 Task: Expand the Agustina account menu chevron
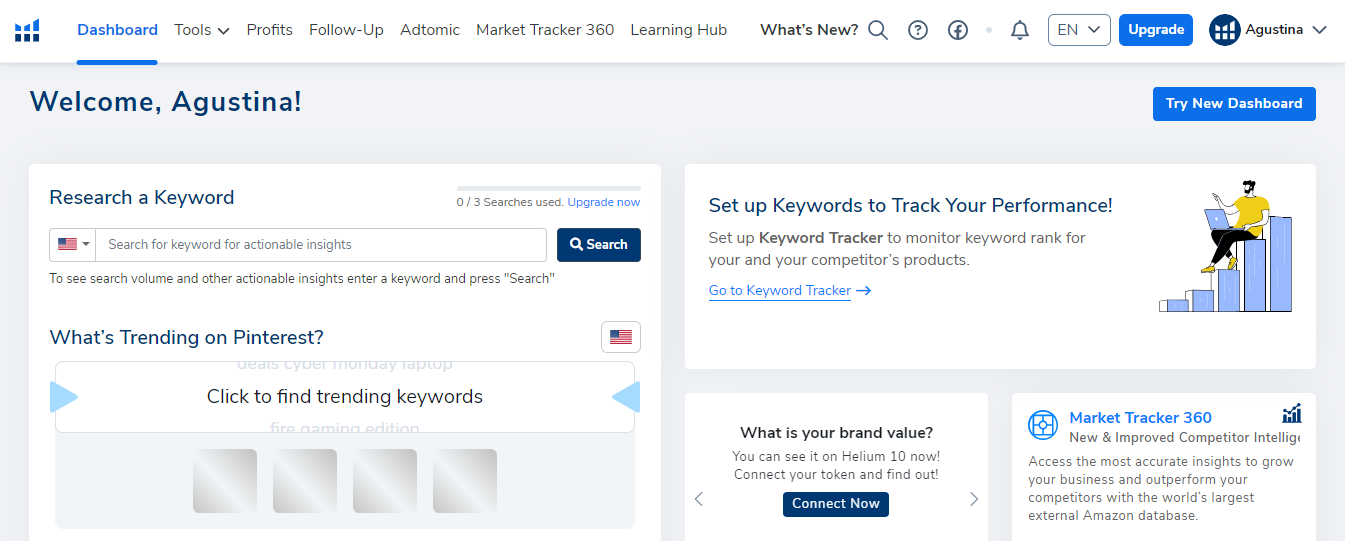click(1319, 30)
